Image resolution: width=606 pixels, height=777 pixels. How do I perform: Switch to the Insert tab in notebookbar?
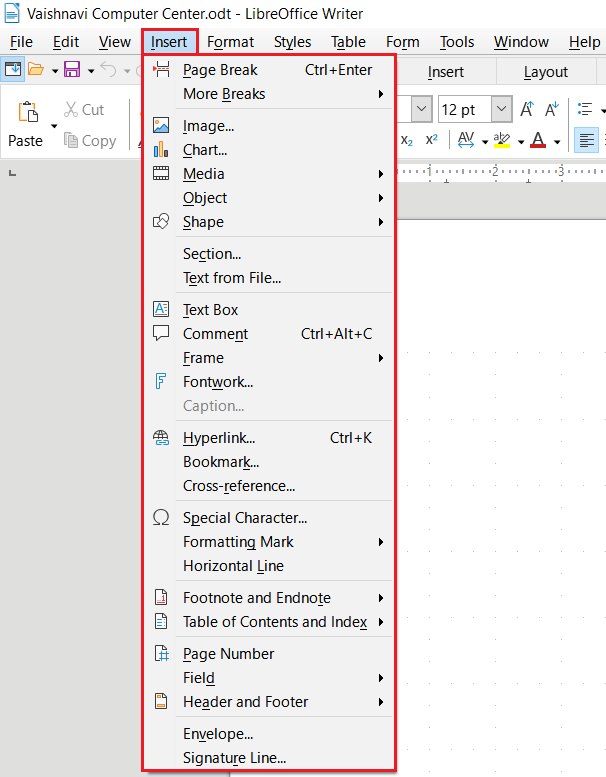pyautogui.click(x=445, y=72)
